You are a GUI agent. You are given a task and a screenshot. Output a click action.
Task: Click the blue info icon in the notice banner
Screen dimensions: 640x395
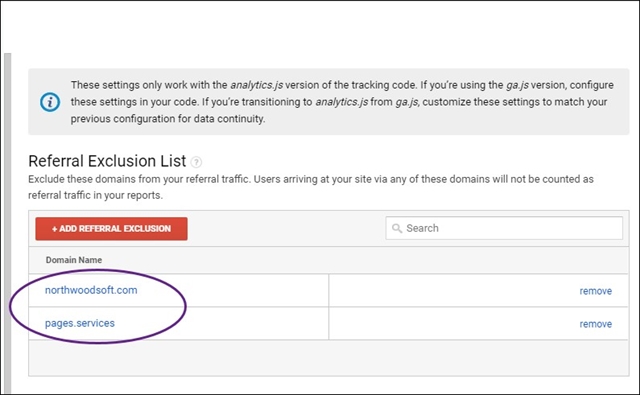click(x=50, y=102)
